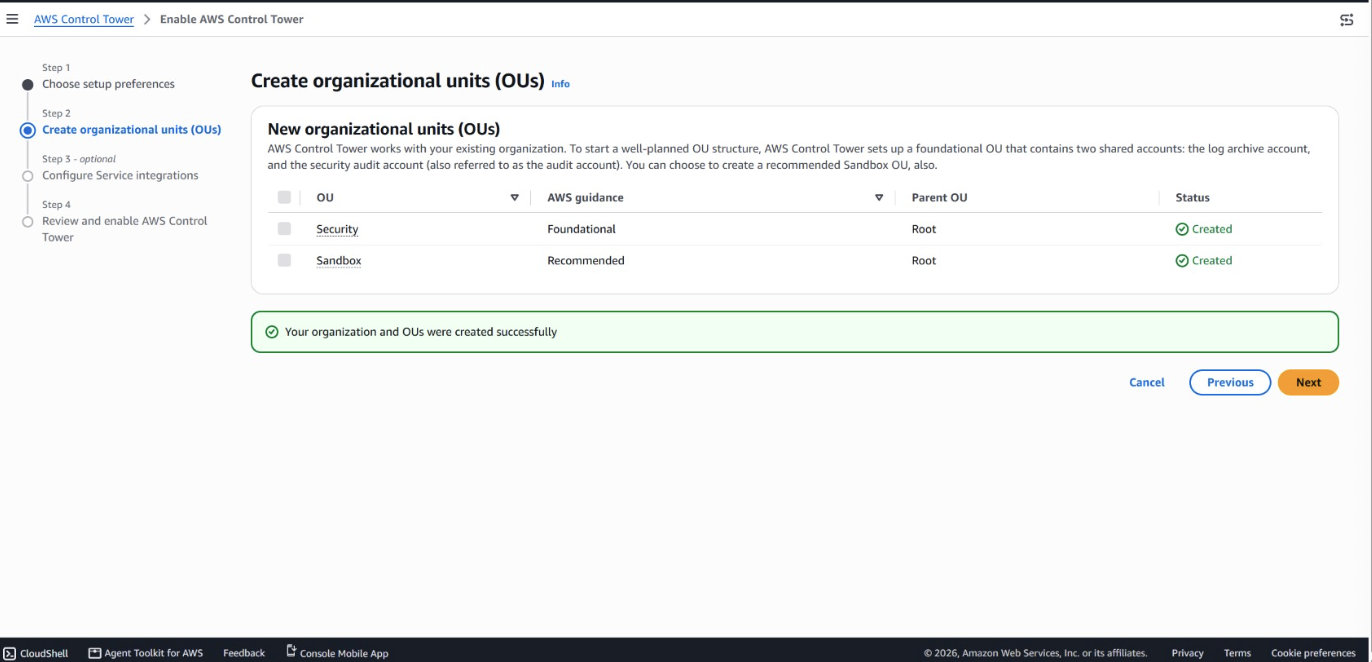This screenshot has height=662, width=1372.
Task: Click the success banner check icon
Action: click(x=271, y=332)
